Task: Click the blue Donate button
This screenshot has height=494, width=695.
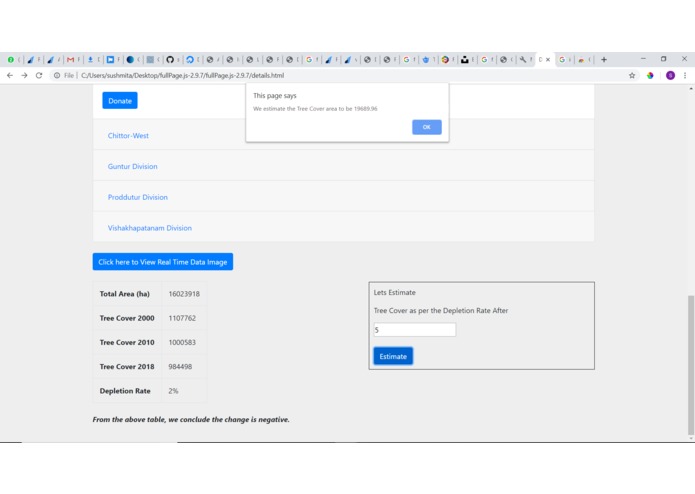Action: pos(120,101)
